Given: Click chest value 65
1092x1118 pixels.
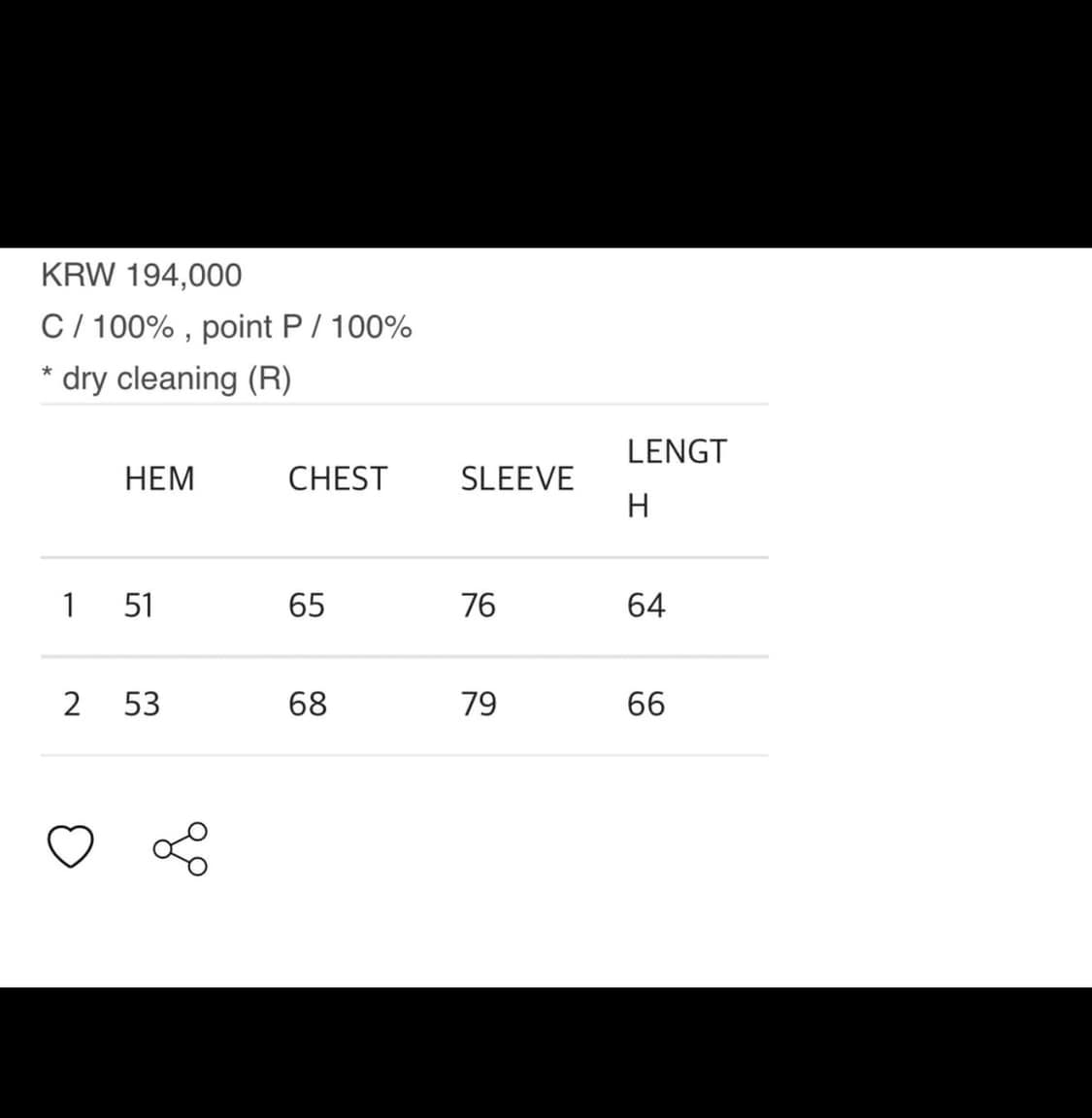Looking at the screenshot, I should 307,606.
